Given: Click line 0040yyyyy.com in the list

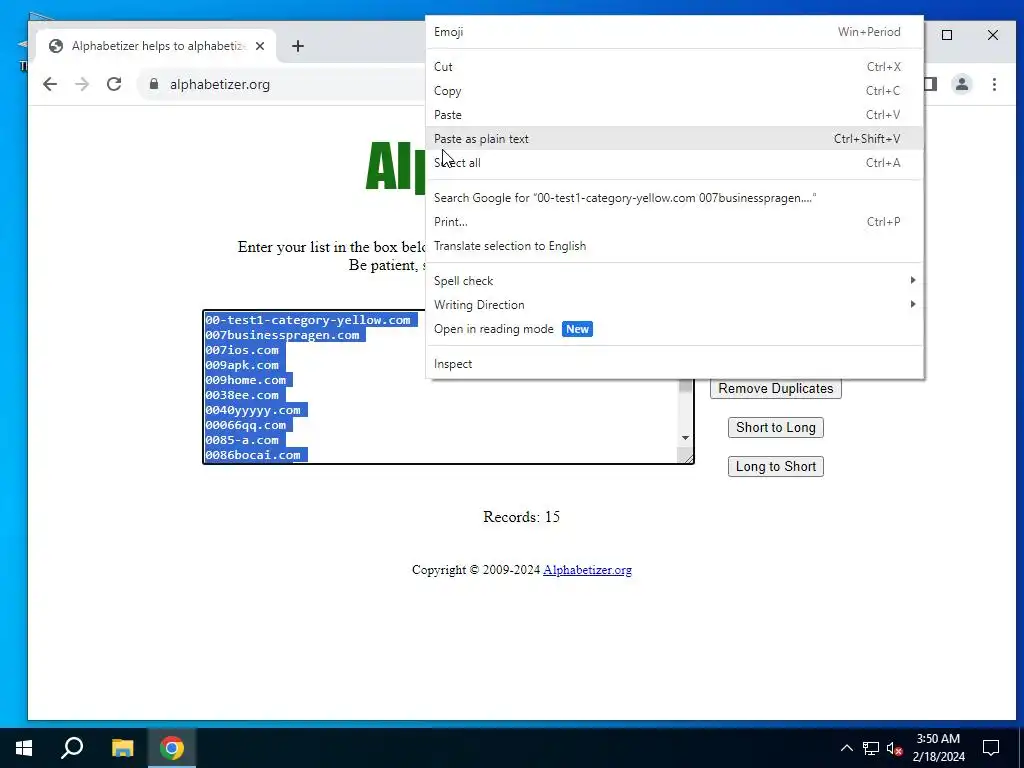Looking at the screenshot, I should tap(253, 410).
